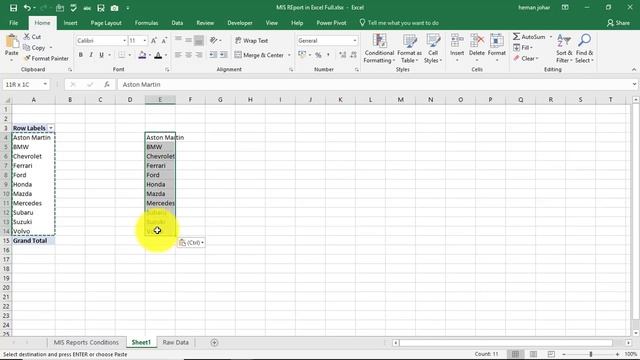The width and height of the screenshot is (640, 360).
Task: Switch to the Page Layout tab
Action: pyautogui.click(x=106, y=23)
